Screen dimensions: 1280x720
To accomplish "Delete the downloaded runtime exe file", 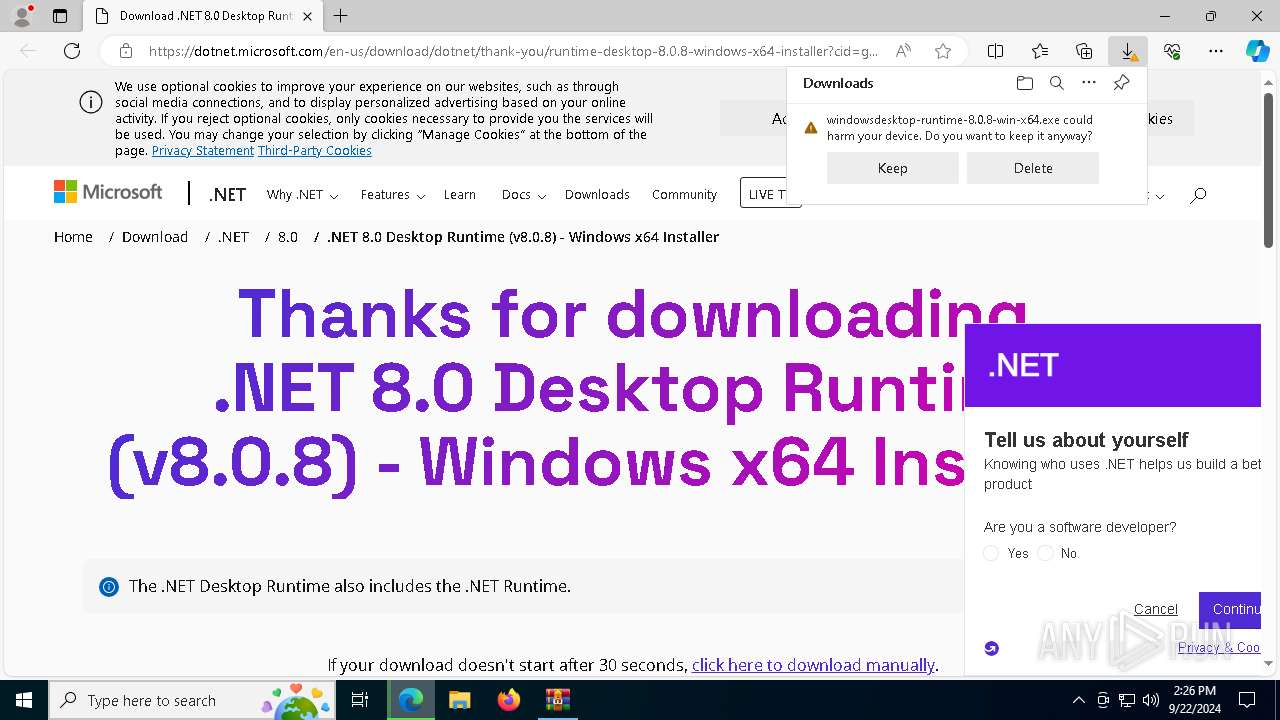I will pyautogui.click(x=1033, y=168).
